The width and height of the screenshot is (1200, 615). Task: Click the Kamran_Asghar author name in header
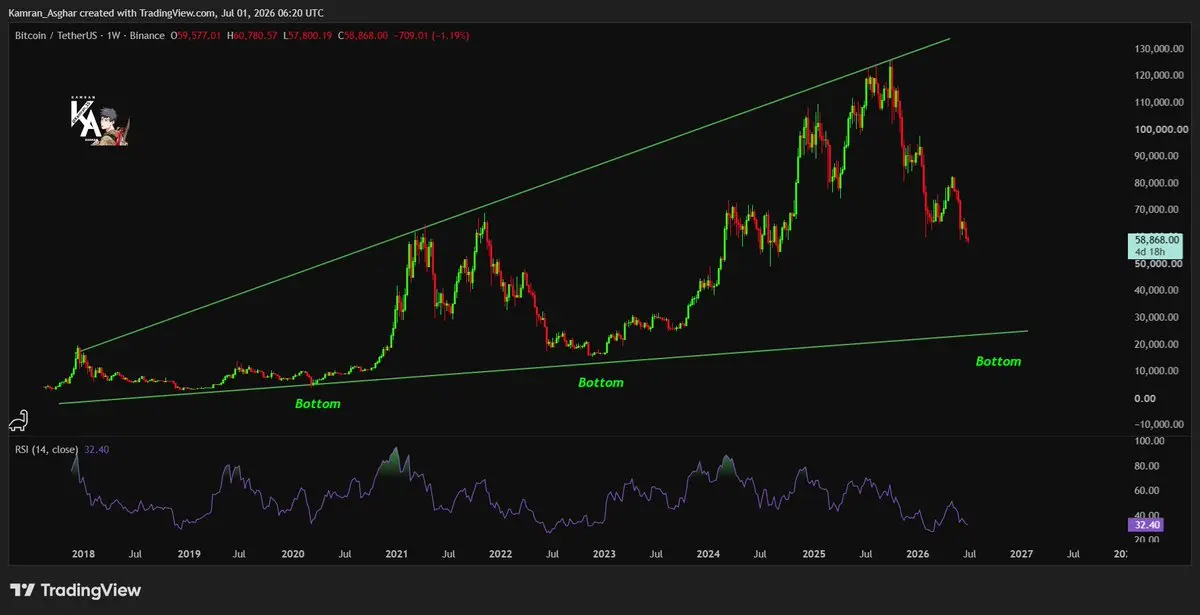coord(42,12)
